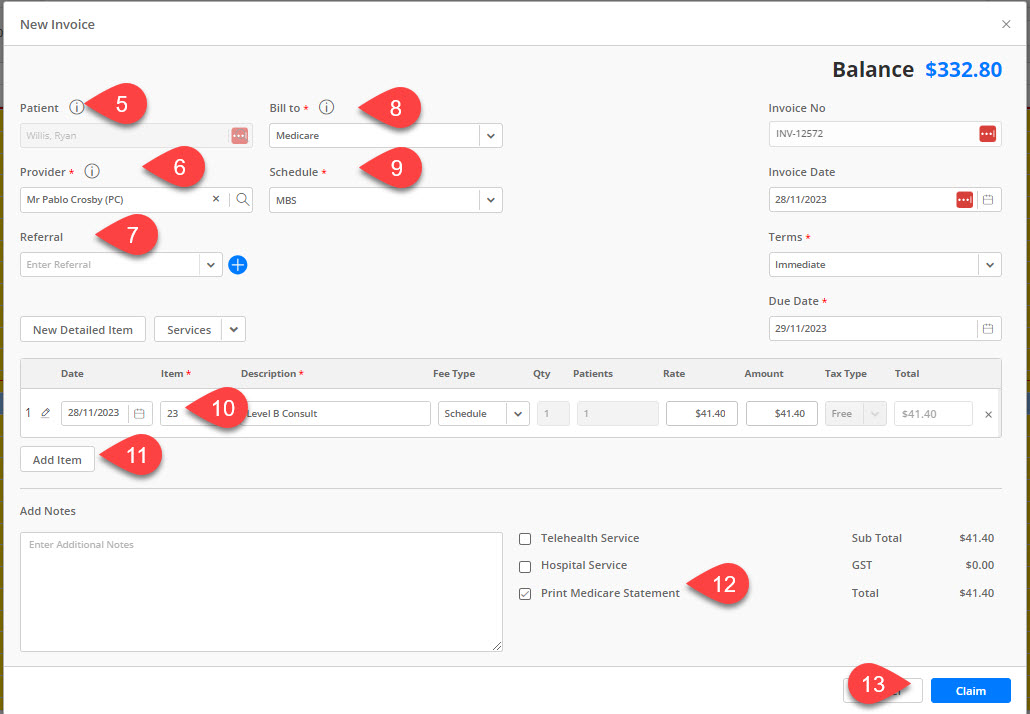Click the Services button
Image resolution: width=1030 pixels, height=714 pixels.
(x=189, y=330)
